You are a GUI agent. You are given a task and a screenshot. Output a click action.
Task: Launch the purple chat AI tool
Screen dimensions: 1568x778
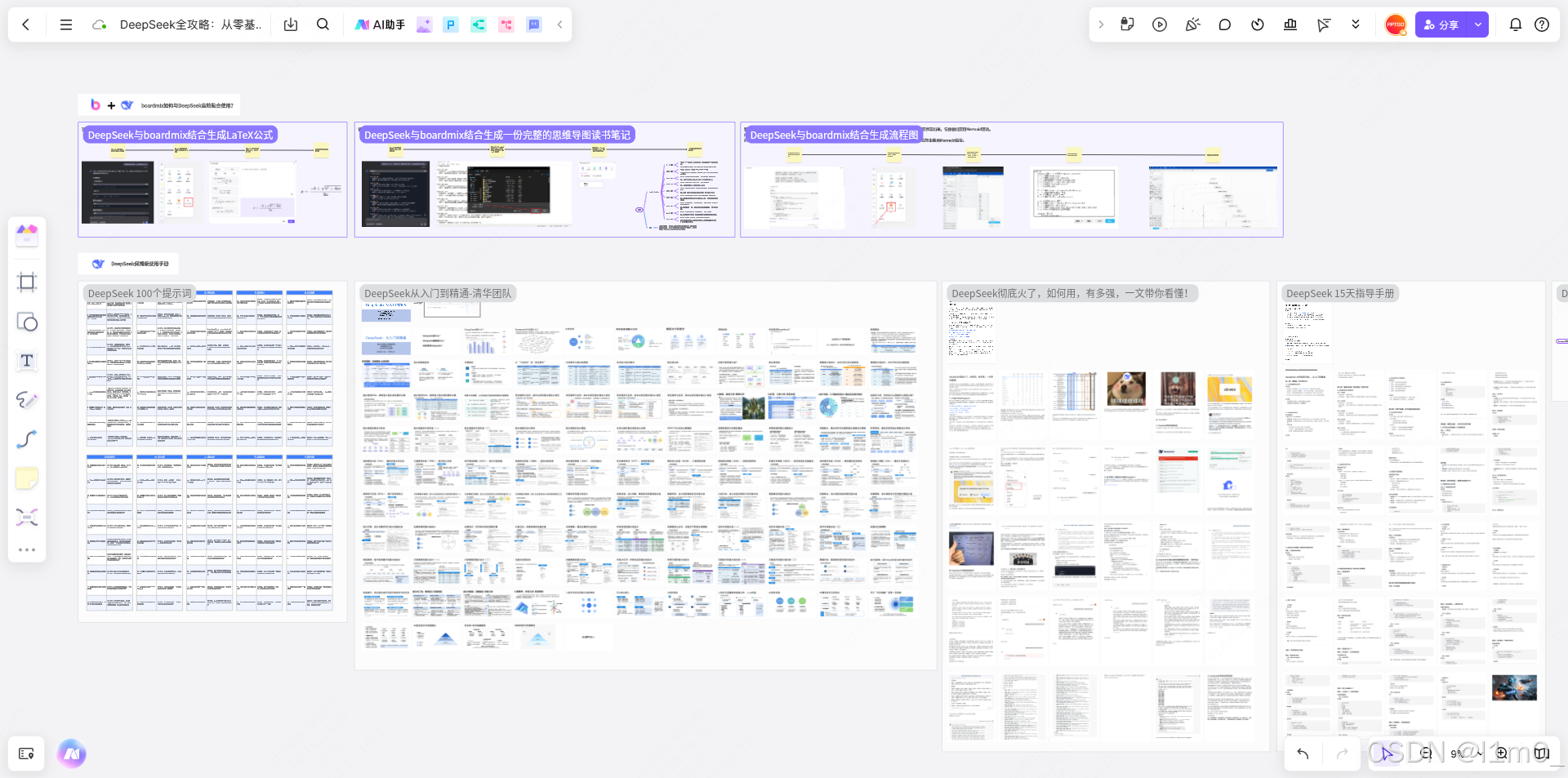[534, 24]
